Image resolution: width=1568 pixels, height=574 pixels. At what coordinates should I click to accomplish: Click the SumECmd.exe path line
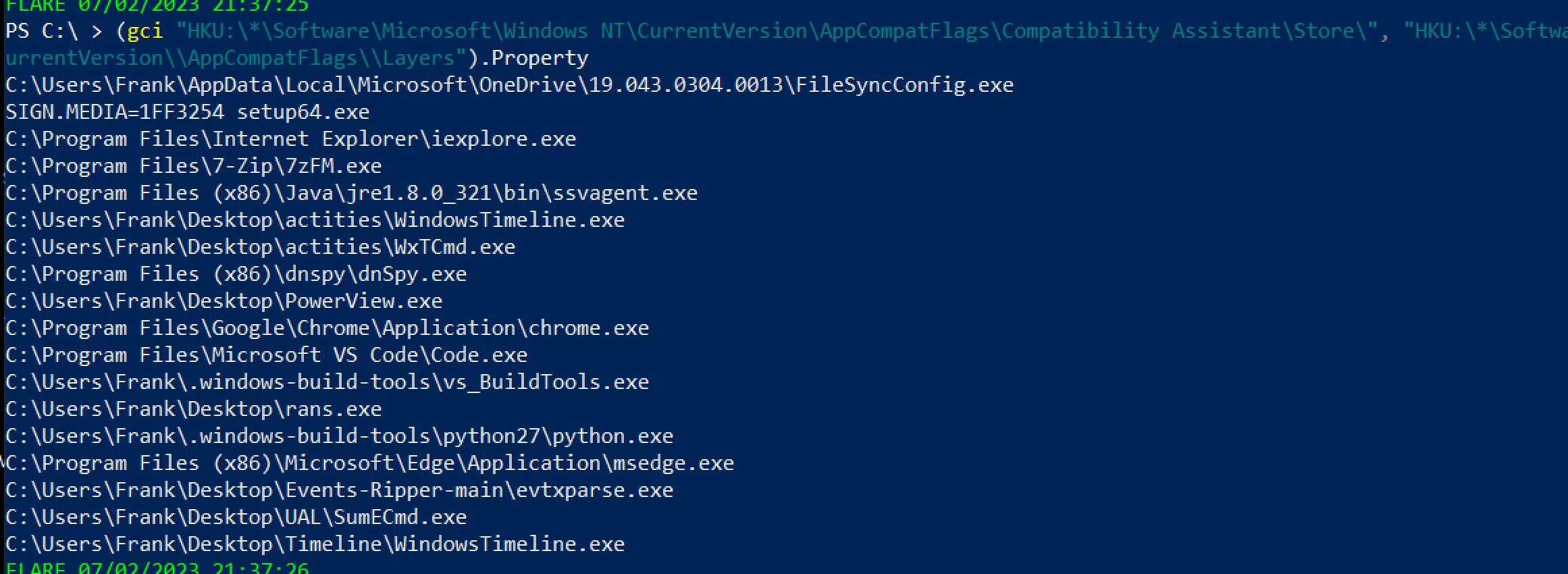click(236, 517)
